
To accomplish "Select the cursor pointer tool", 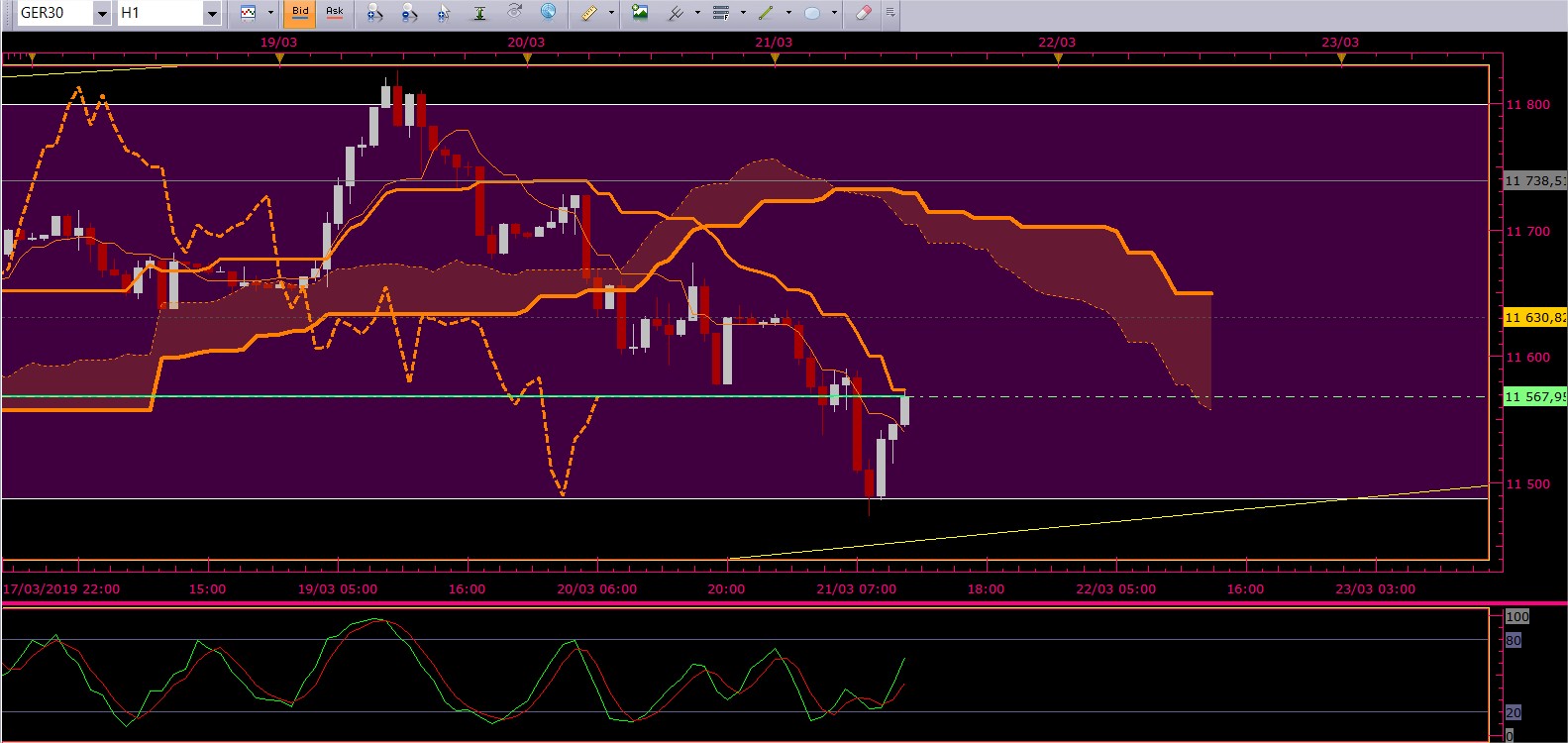I will 444,13.
